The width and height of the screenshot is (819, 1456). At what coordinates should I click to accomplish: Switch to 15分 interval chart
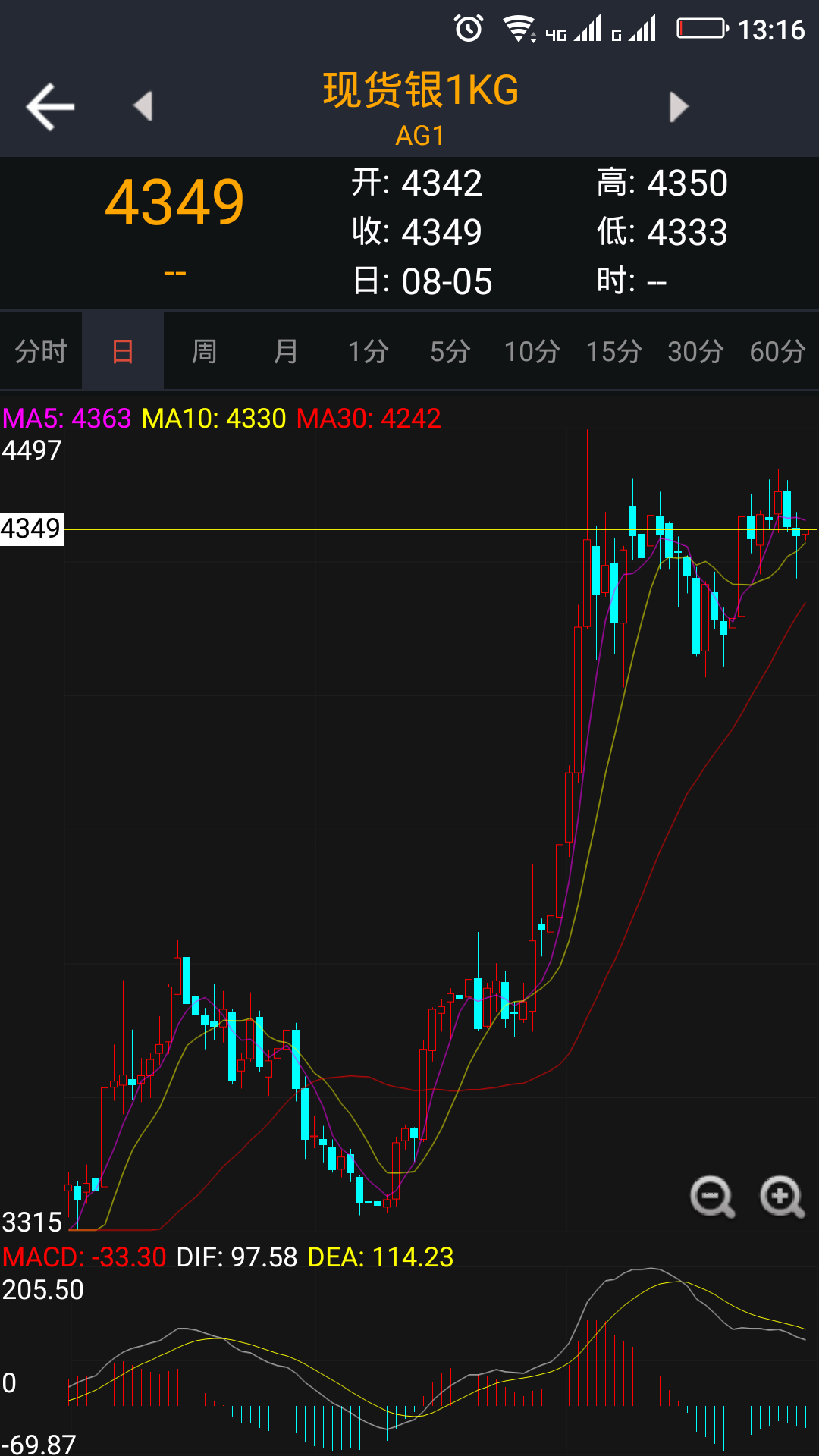pyautogui.click(x=613, y=351)
